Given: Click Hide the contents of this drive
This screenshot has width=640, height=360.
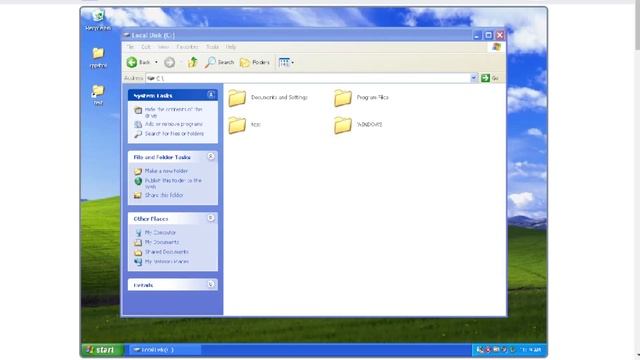Looking at the screenshot, I should [173, 112].
